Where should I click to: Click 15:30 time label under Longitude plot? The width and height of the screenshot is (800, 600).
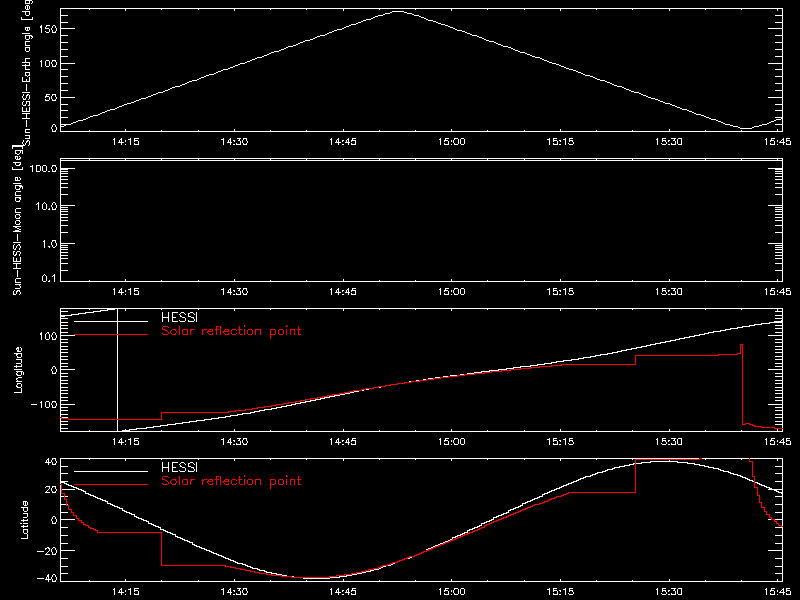(669, 441)
